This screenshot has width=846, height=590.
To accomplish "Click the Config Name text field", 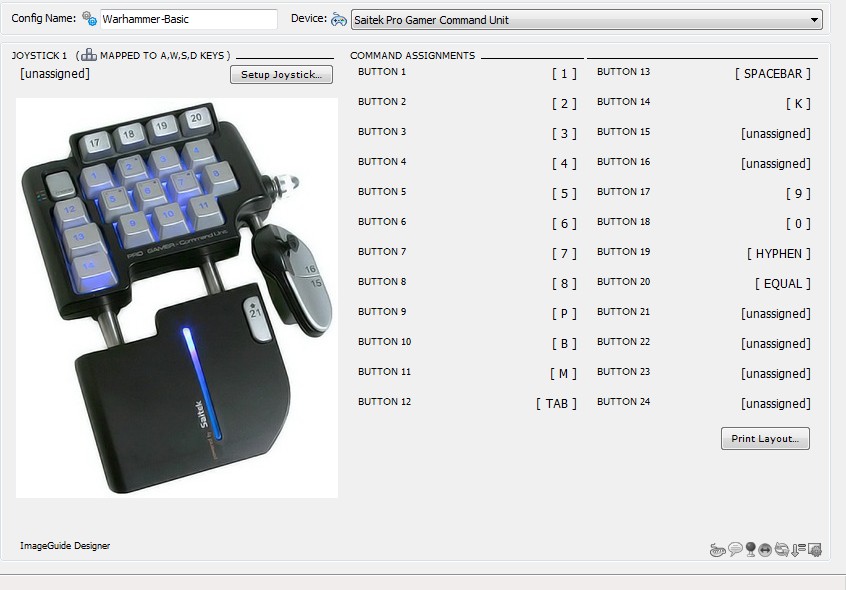I will coord(188,19).
